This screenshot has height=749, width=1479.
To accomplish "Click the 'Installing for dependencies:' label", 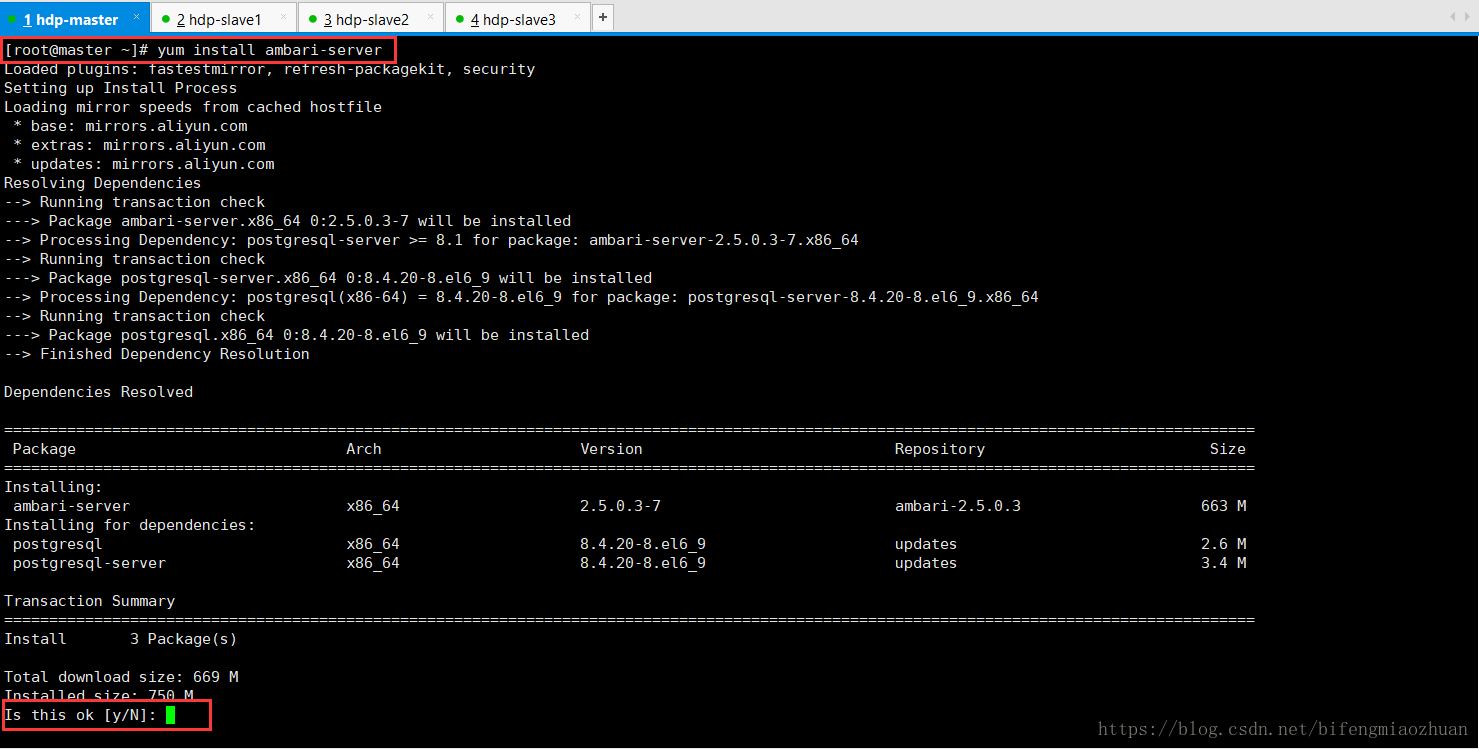I will tap(130, 525).
